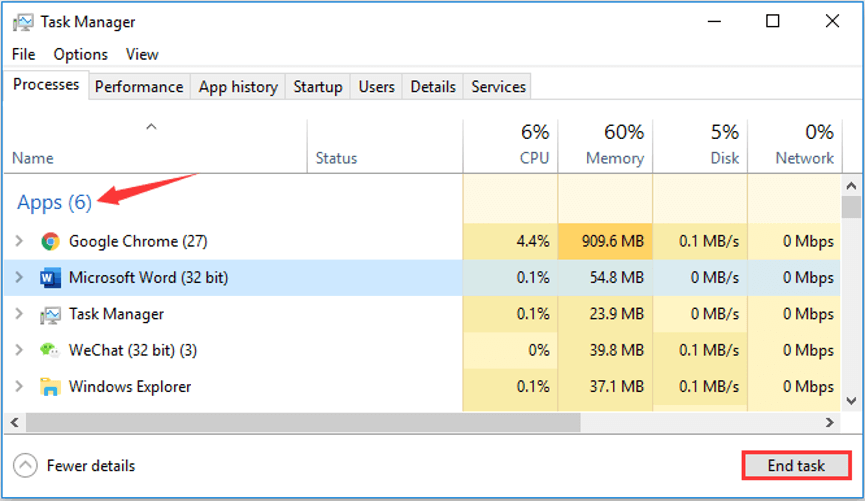Open the View menu

click(142, 55)
